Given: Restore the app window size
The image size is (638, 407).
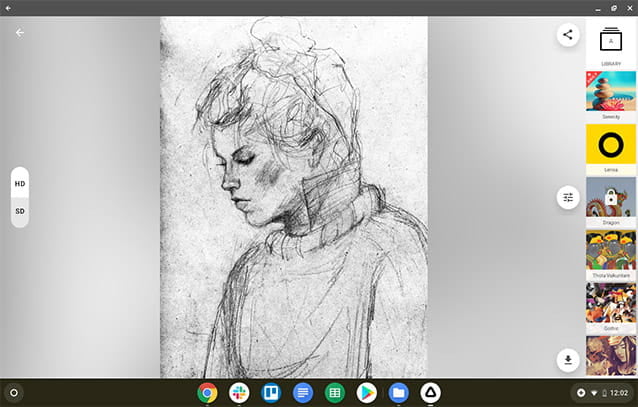Looking at the screenshot, I should (x=614, y=8).
